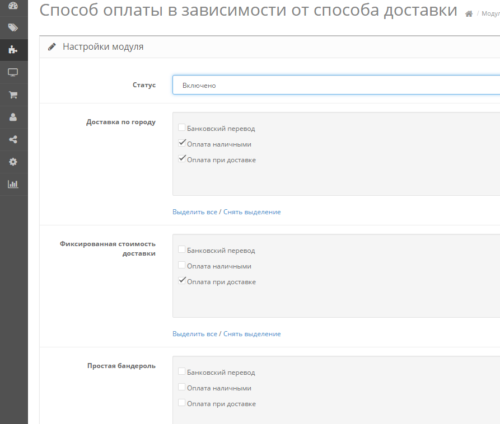The image size is (500, 424).
Task: Open the Catalog tag icon in sidebar
Action: coord(13,27)
